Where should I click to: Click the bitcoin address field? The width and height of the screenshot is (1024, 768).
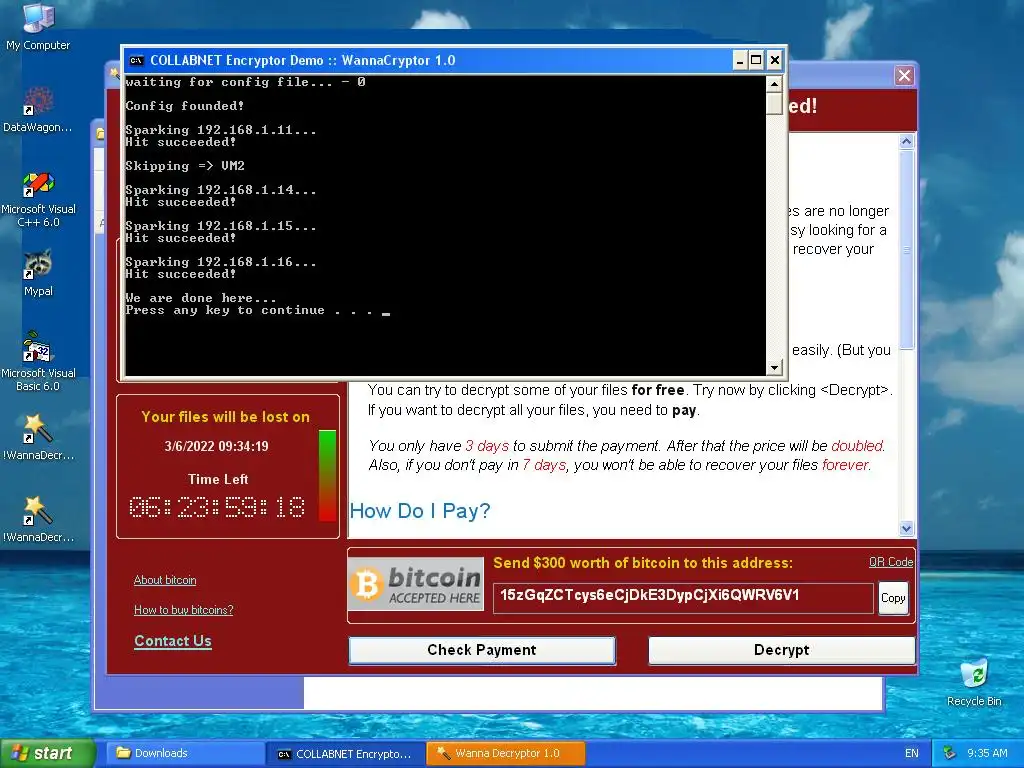coord(682,598)
